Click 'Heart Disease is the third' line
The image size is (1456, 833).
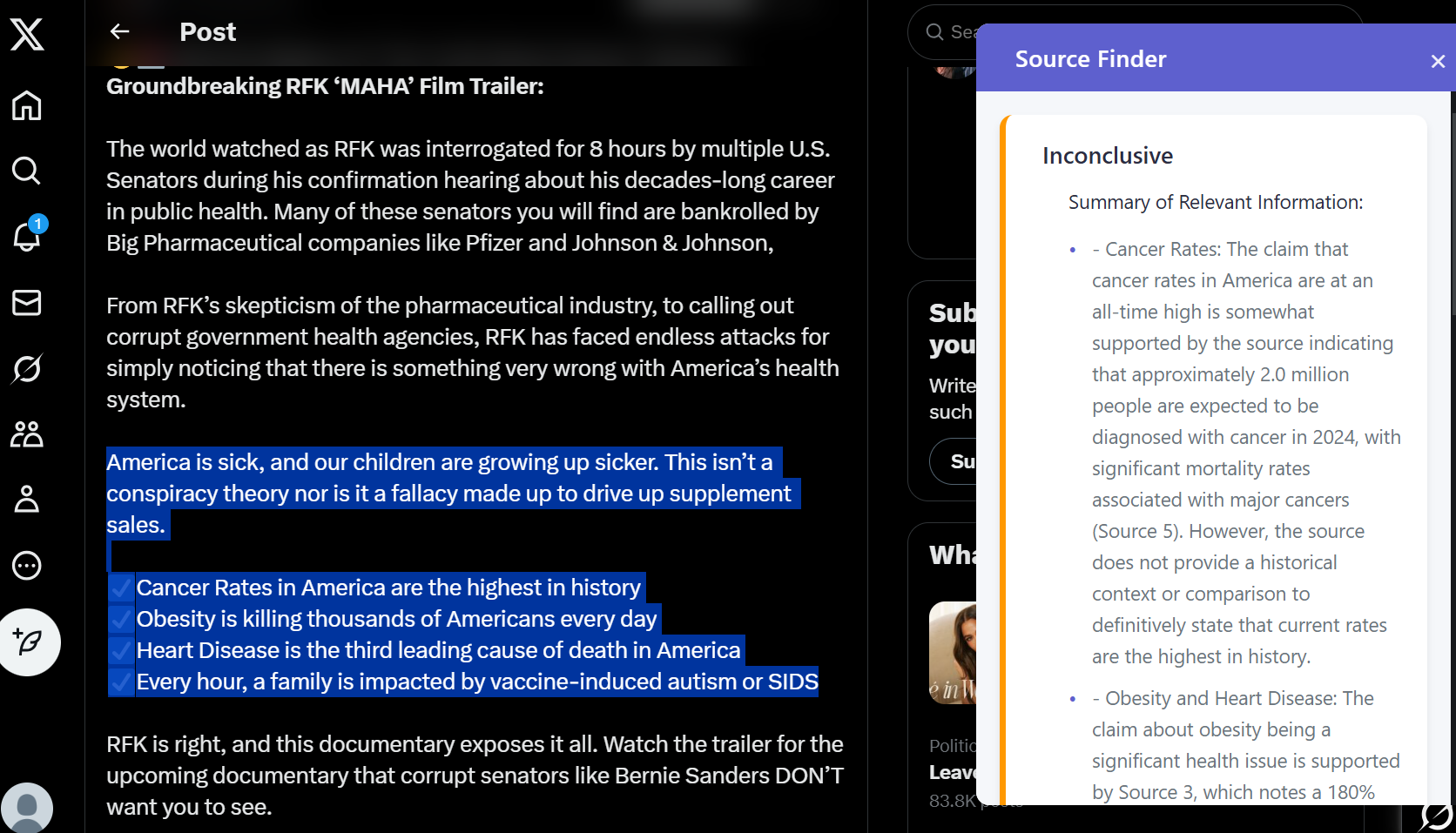coord(438,650)
